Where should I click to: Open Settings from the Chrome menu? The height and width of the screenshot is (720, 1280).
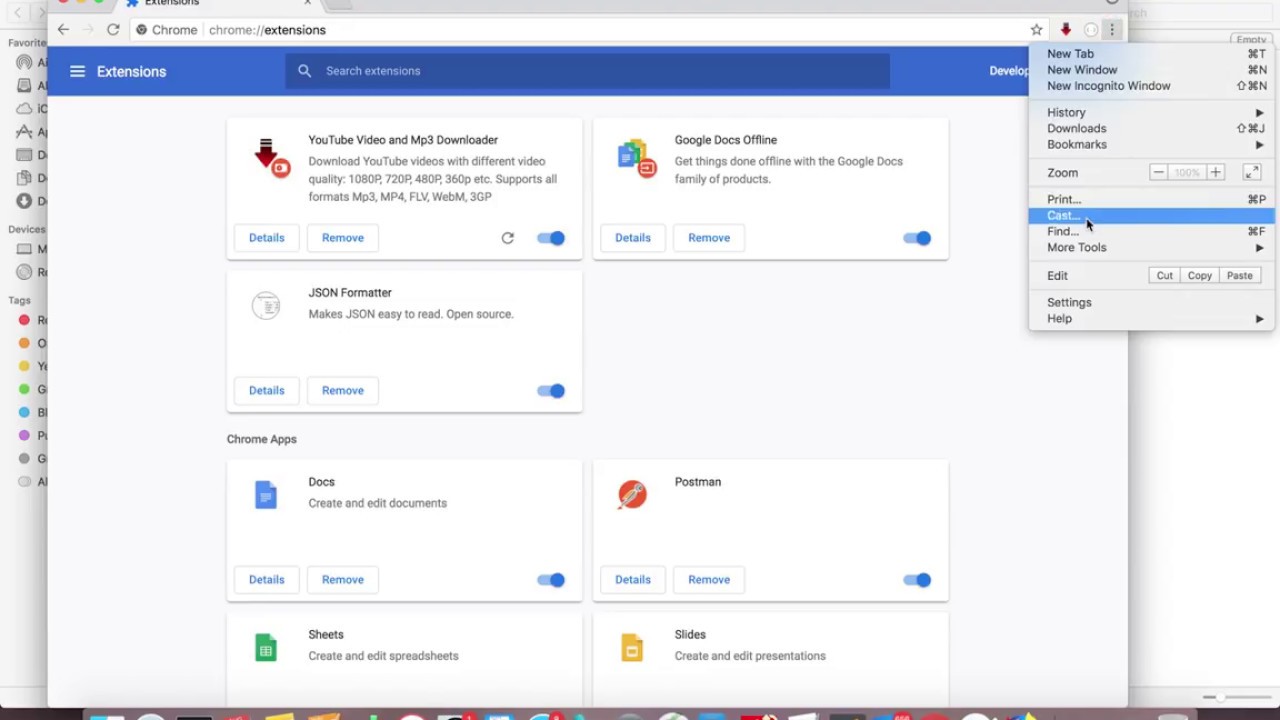pyautogui.click(x=1151, y=303)
